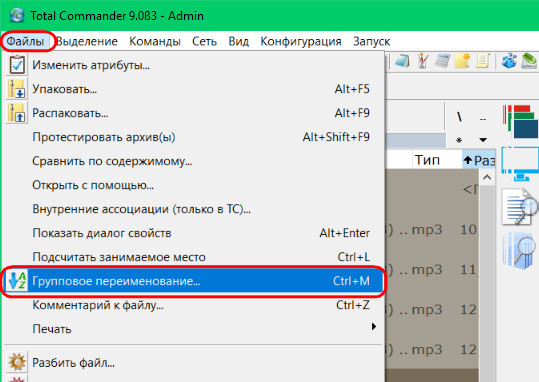Choose Сравнить по содержимому
This screenshot has width=539, height=382.
194,161
